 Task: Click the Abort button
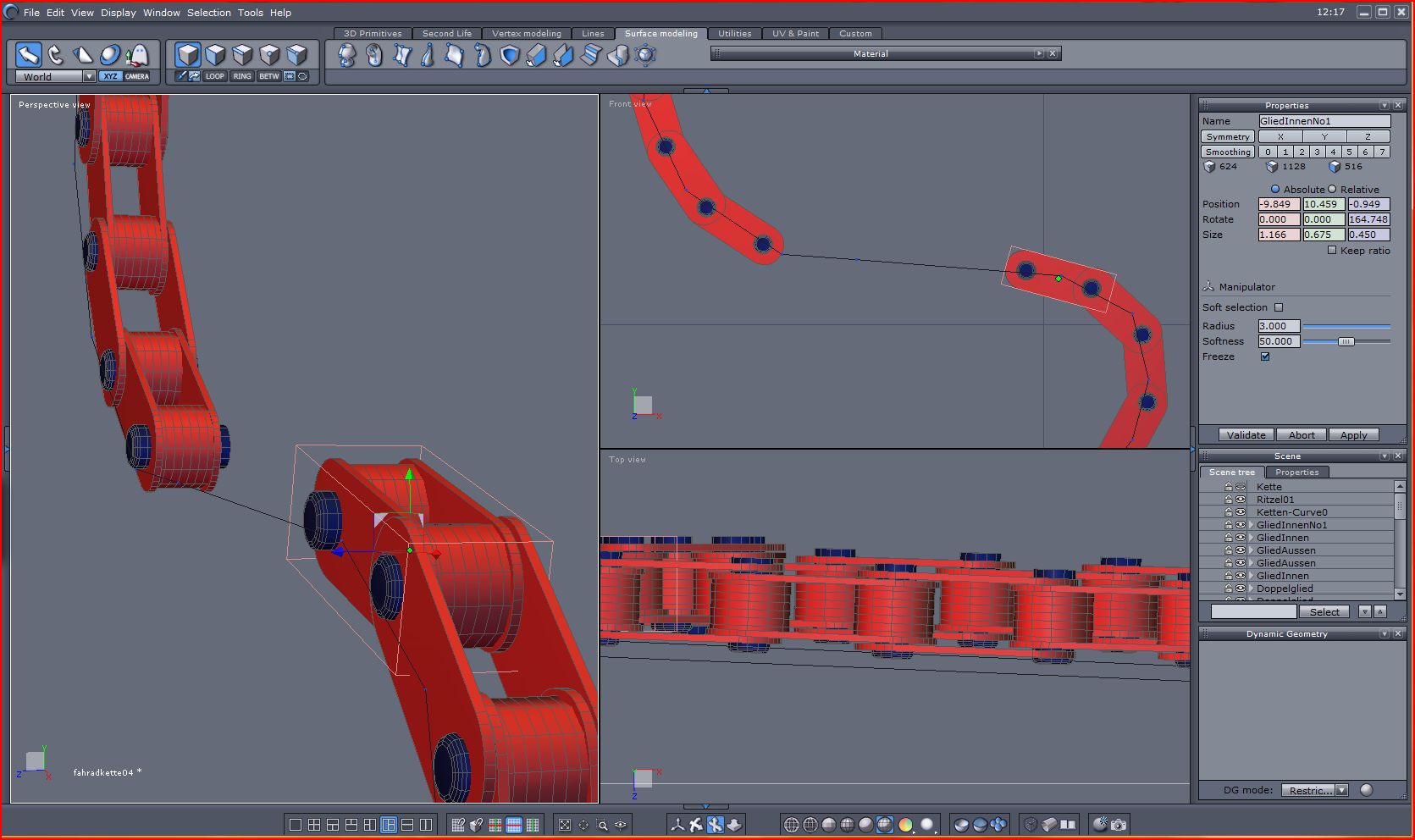1302,435
